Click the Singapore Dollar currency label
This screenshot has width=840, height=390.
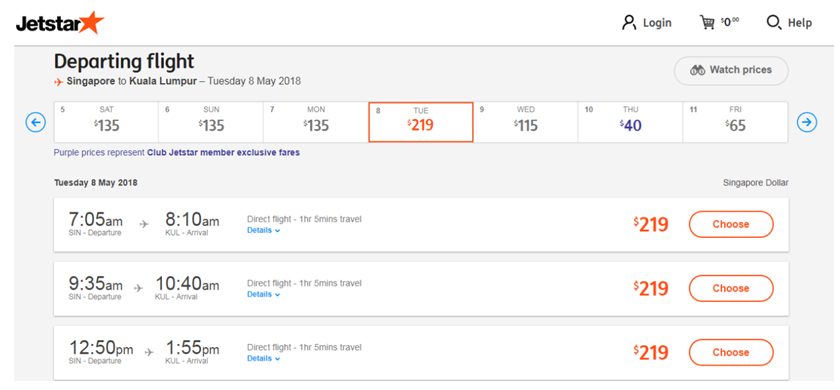coord(755,183)
